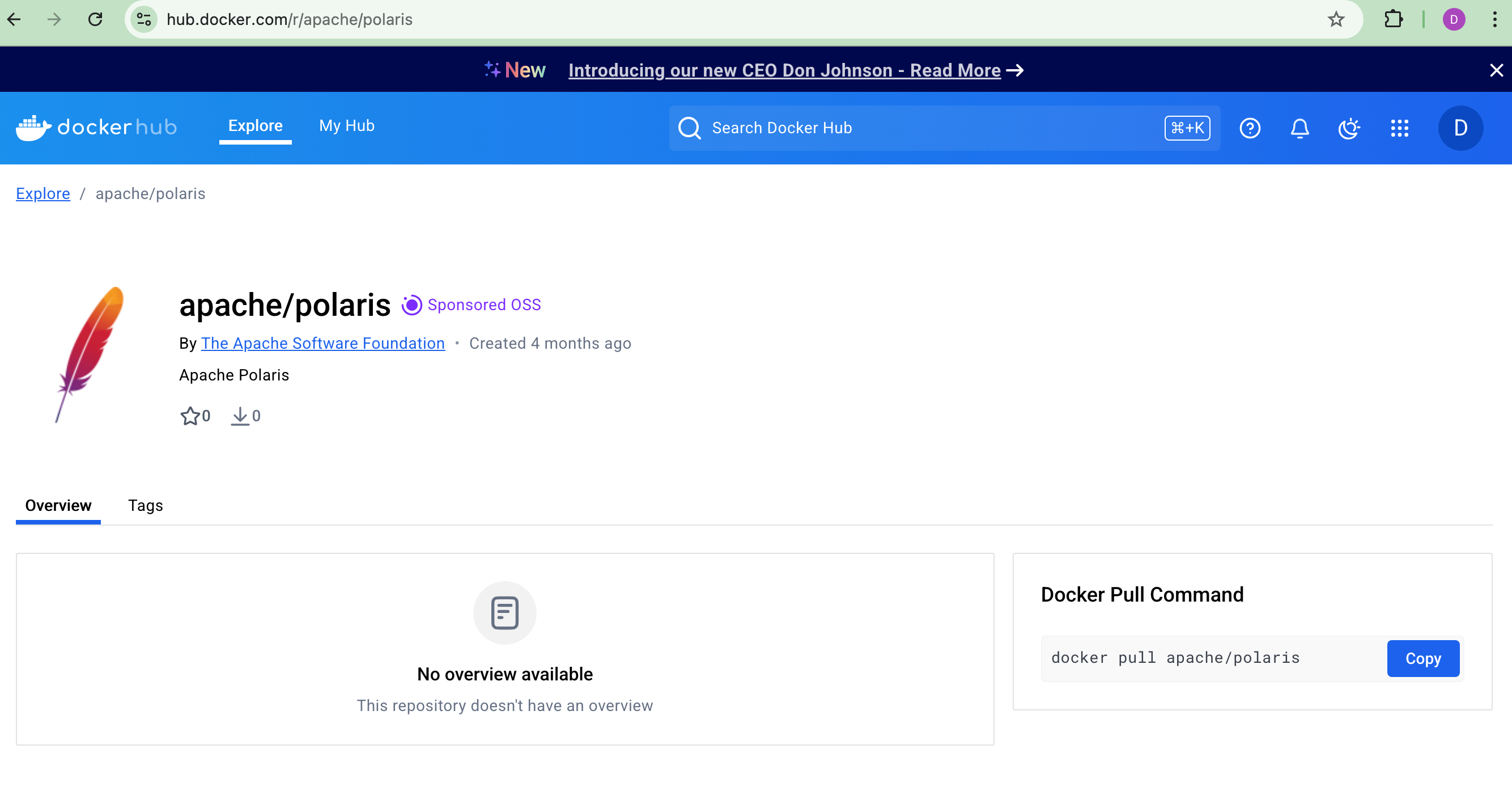Dismiss the new CEO announcement banner
1512x787 pixels.
point(1496,70)
